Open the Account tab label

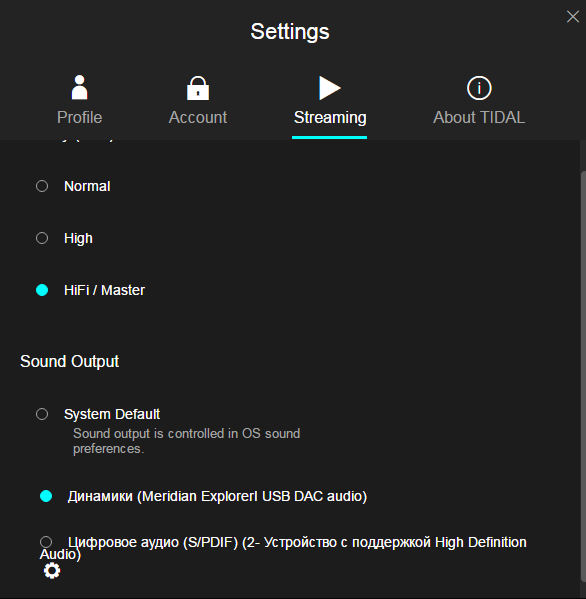tap(198, 117)
